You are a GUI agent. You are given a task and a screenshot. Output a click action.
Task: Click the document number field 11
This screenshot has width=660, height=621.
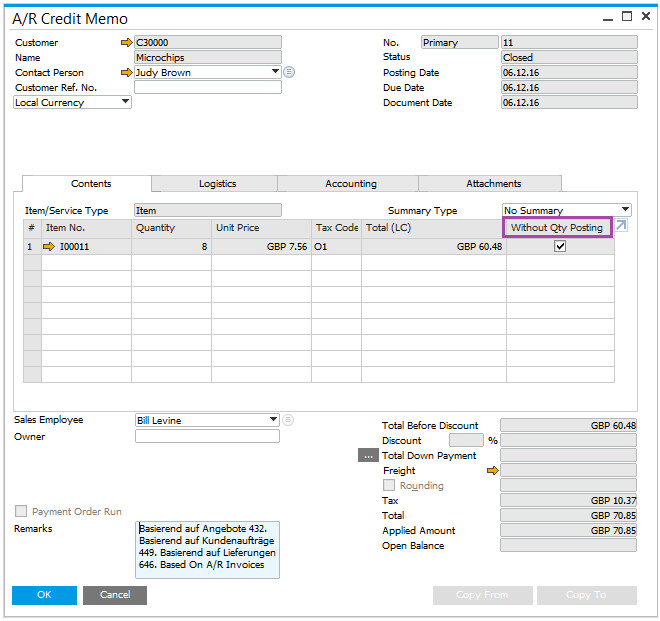[x=569, y=43]
